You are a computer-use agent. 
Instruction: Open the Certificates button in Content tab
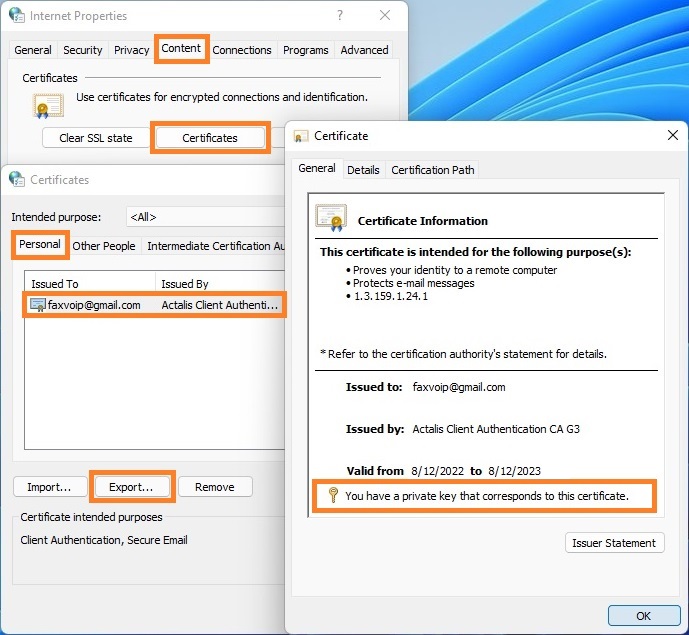coord(210,138)
